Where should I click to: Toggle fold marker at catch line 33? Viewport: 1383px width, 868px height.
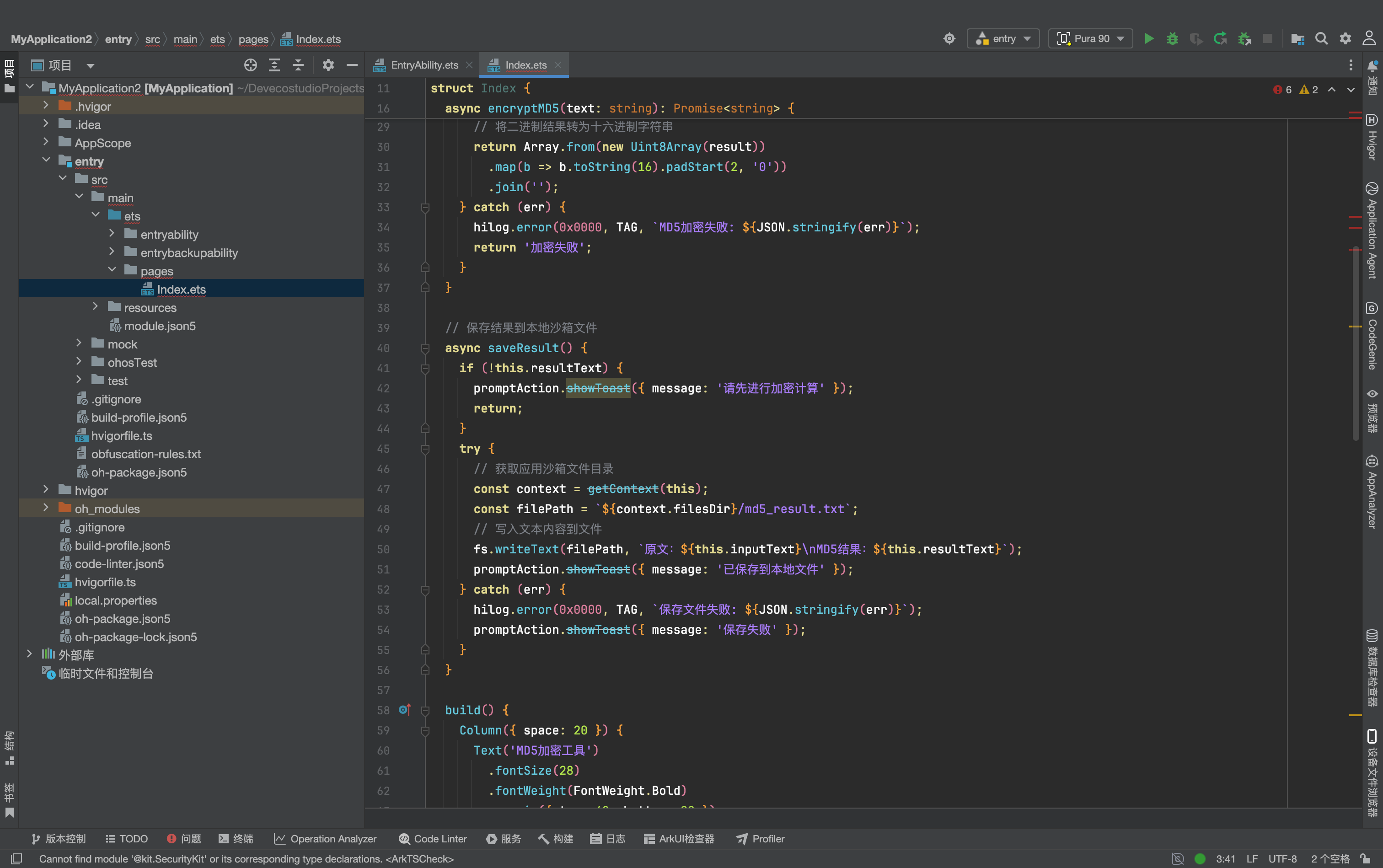click(425, 207)
